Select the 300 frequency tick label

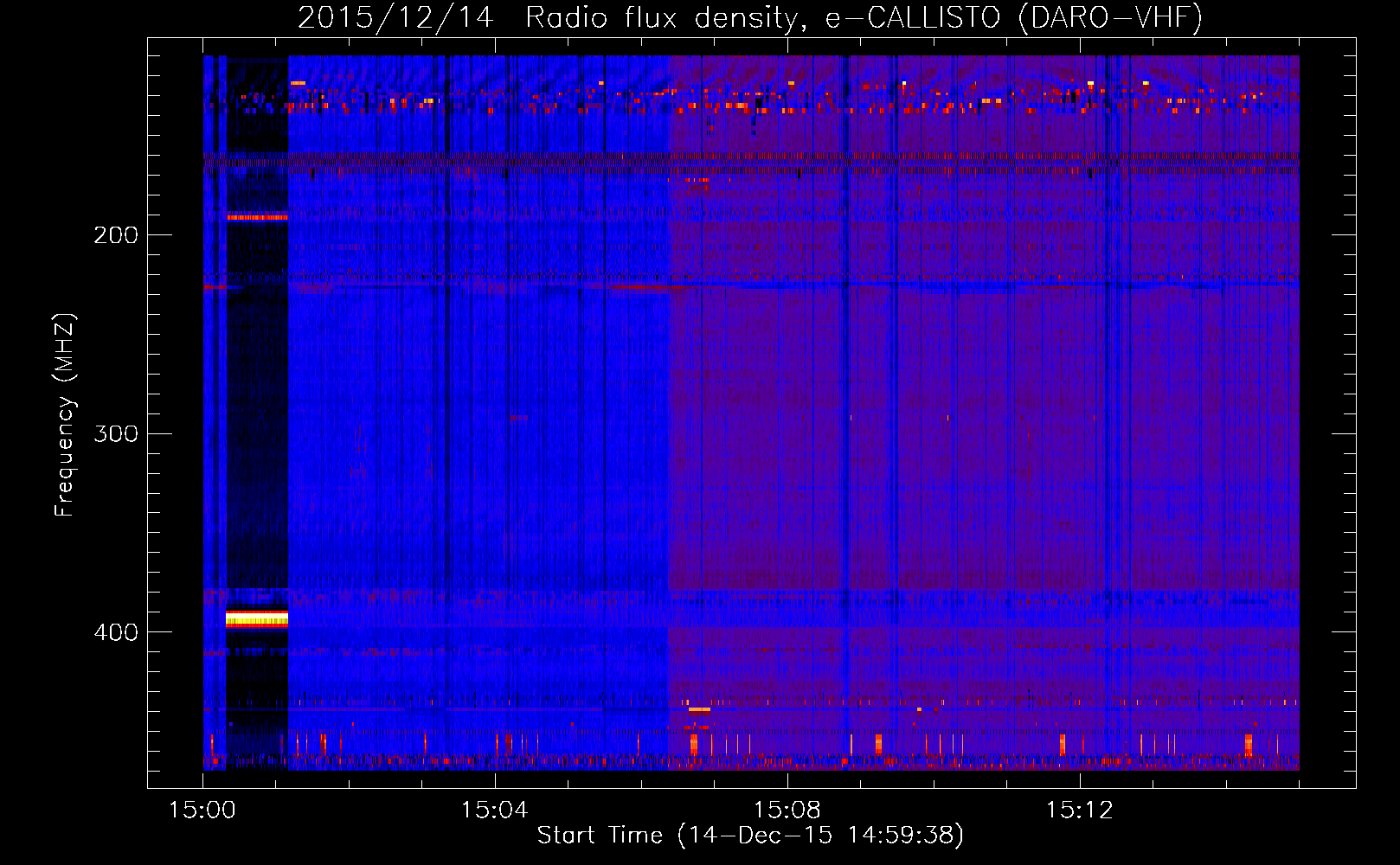(116, 433)
